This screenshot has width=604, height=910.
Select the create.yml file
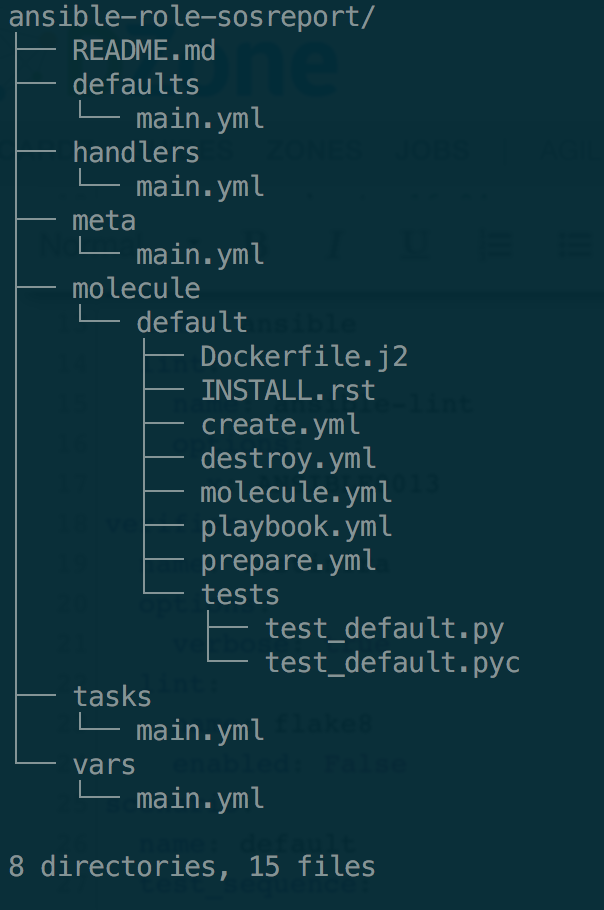click(280, 424)
